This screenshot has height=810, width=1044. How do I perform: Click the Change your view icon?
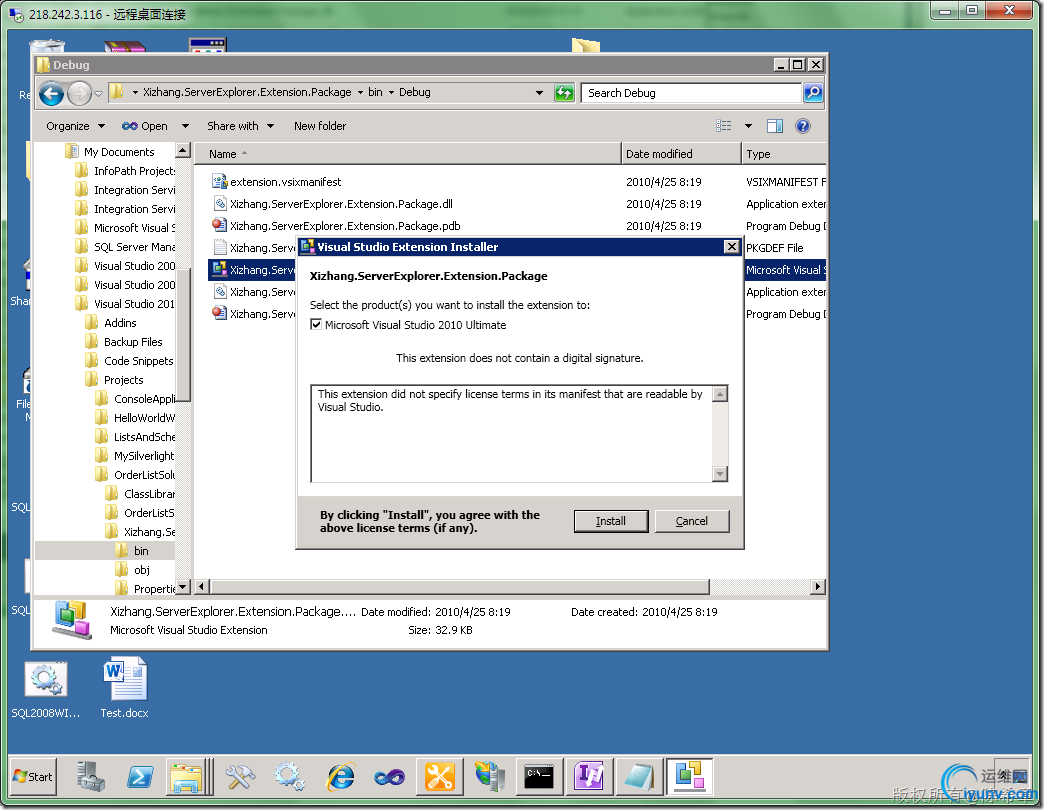pos(724,126)
